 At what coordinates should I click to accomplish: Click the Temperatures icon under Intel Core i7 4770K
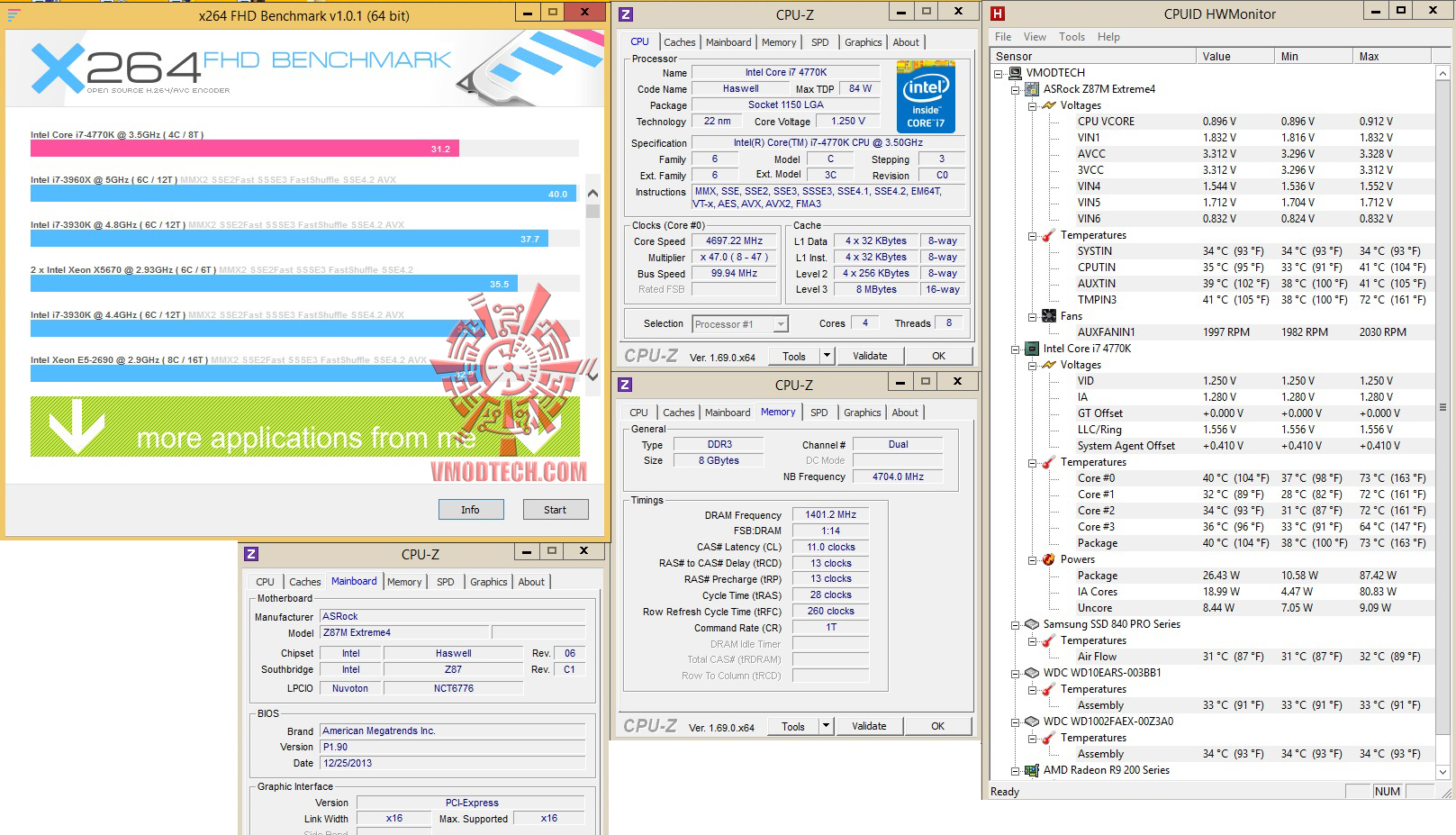click(x=1049, y=462)
